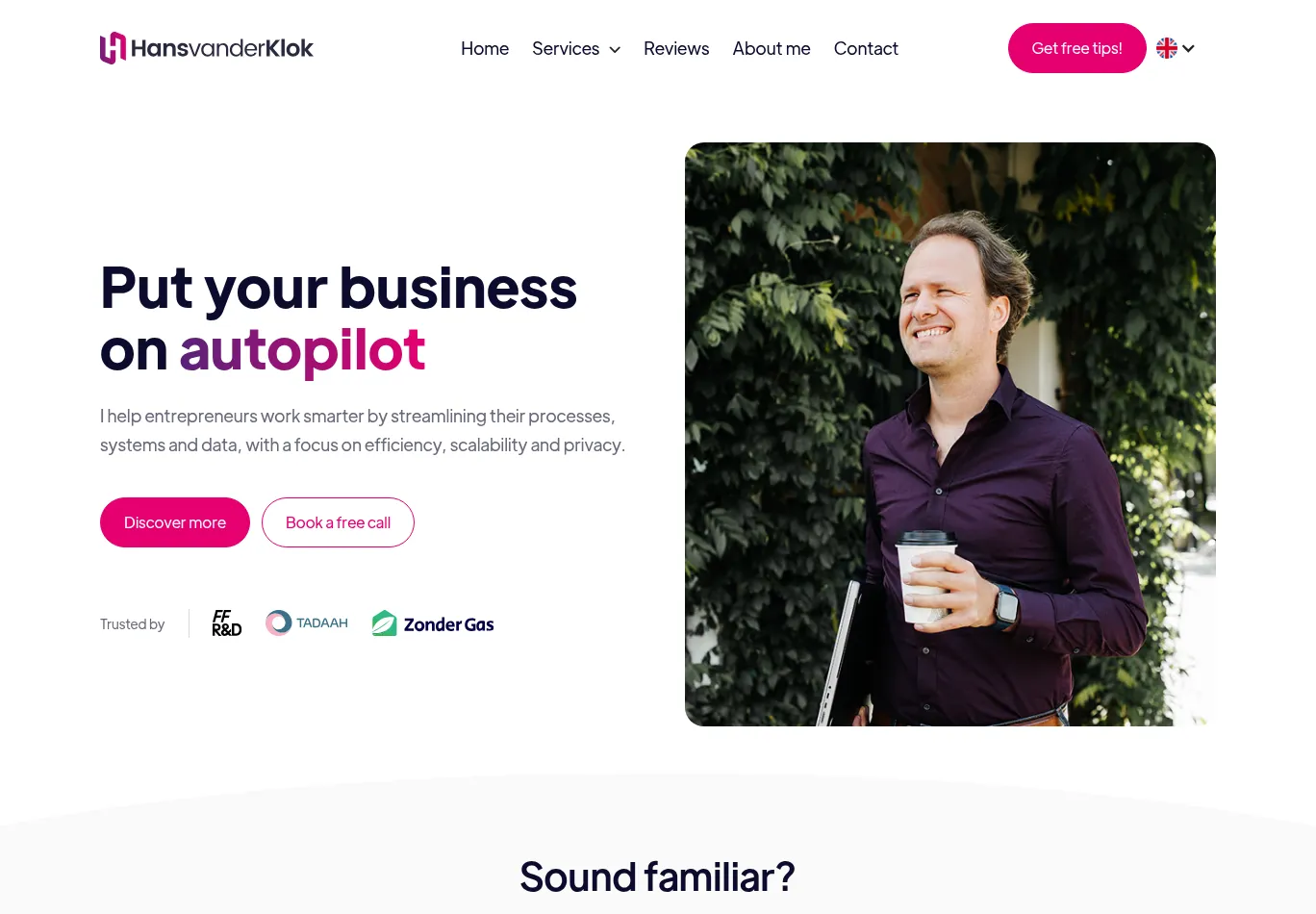Go to the Home page
This screenshot has width=1316, height=914.
tap(485, 48)
